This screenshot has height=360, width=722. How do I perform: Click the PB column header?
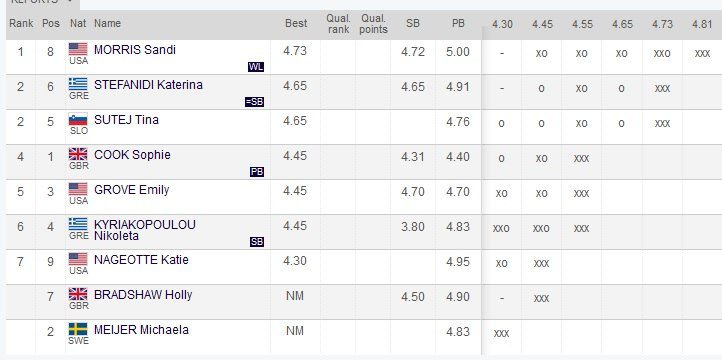[x=458, y=23]
